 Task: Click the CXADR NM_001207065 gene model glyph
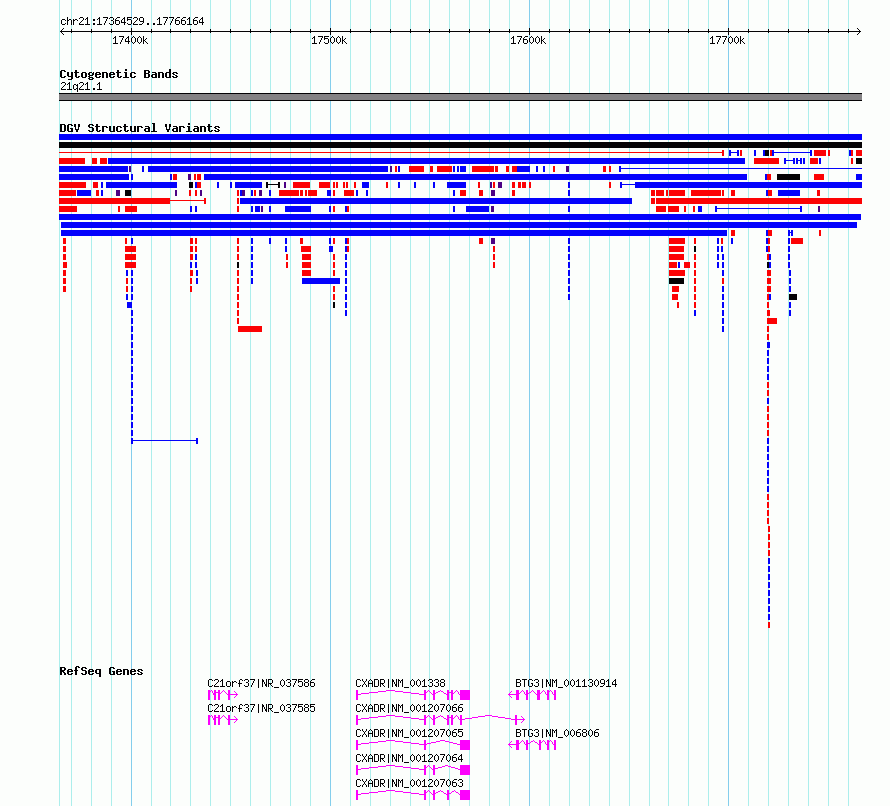click(x=413, y=745)
